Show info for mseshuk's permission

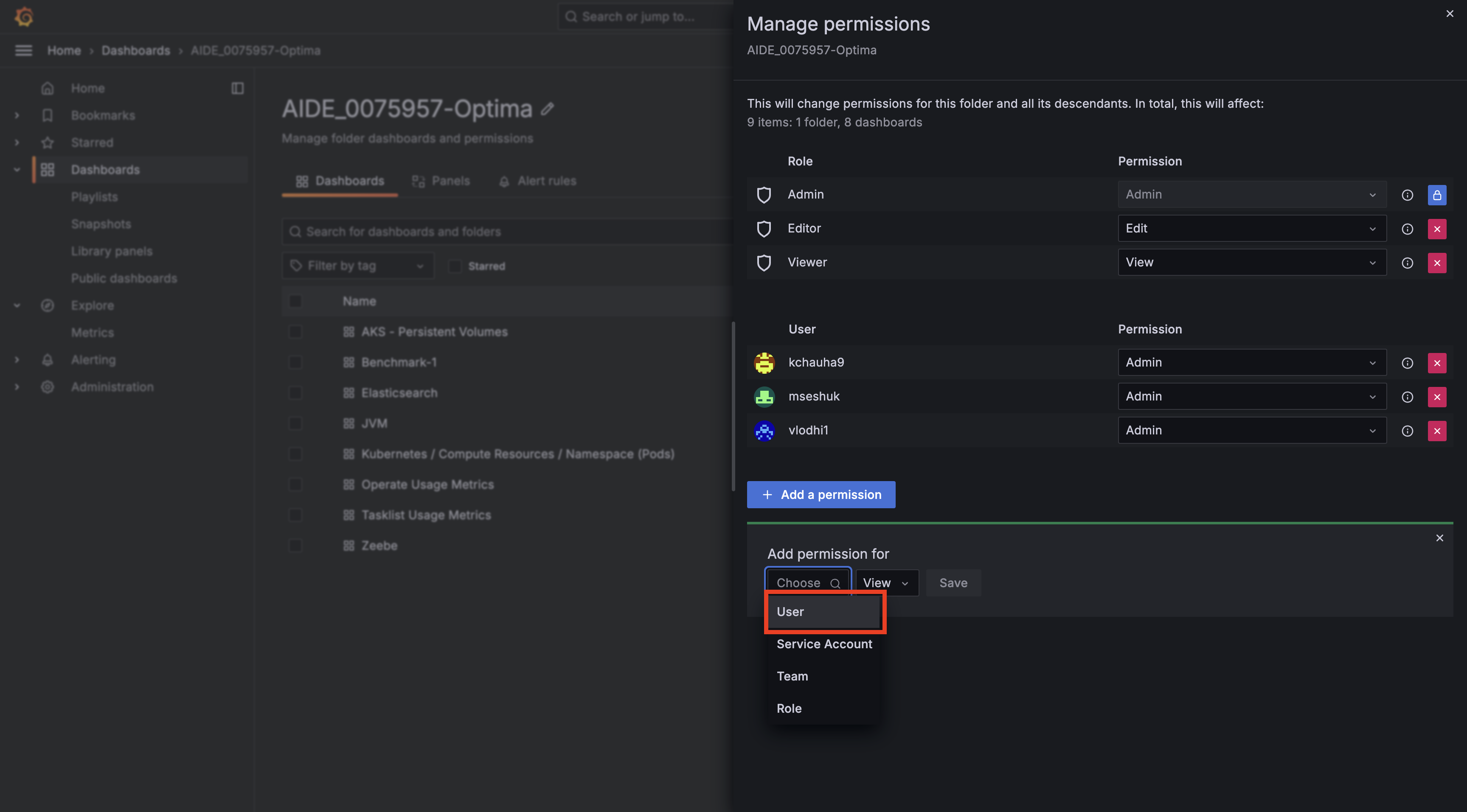(x=1407, y=397)
